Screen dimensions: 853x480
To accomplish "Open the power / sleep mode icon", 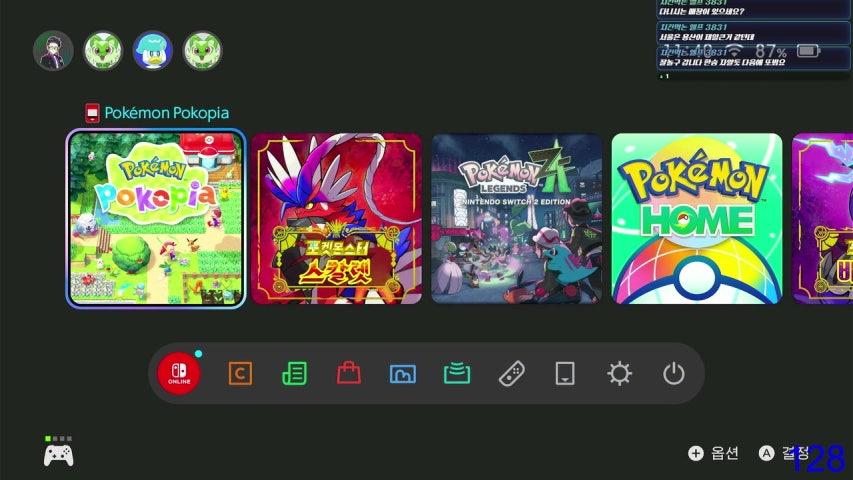I will pyautogui.click(x=673, y=373).
